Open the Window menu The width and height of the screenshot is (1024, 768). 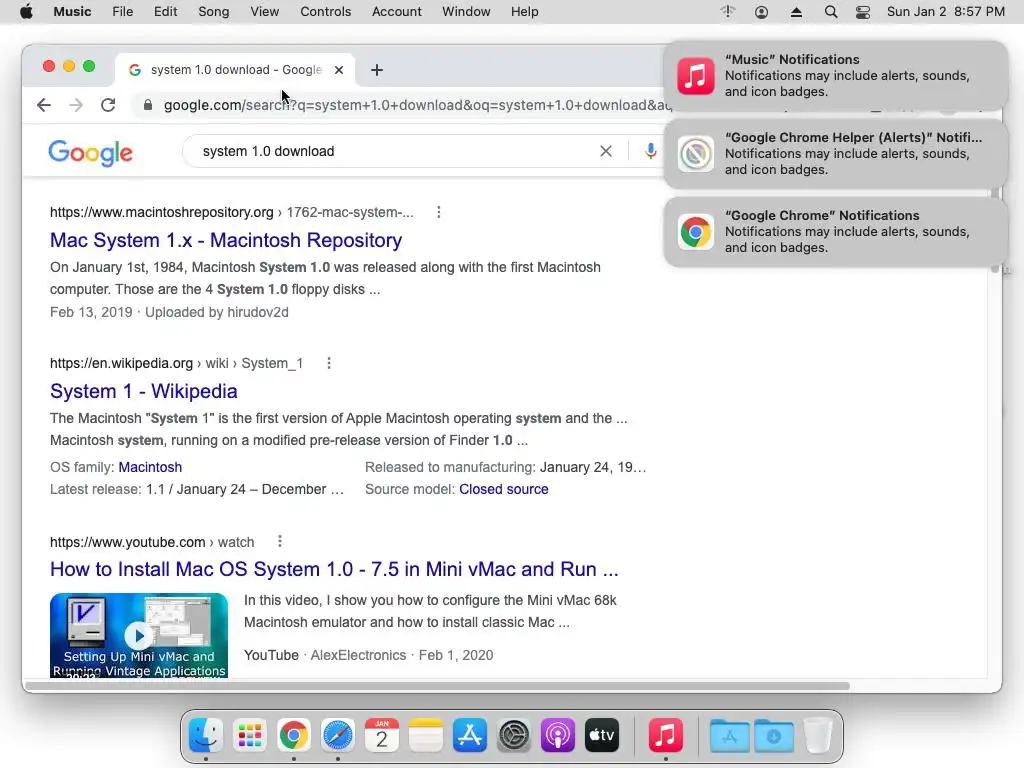pyautogui.click(x=466, y=12)
